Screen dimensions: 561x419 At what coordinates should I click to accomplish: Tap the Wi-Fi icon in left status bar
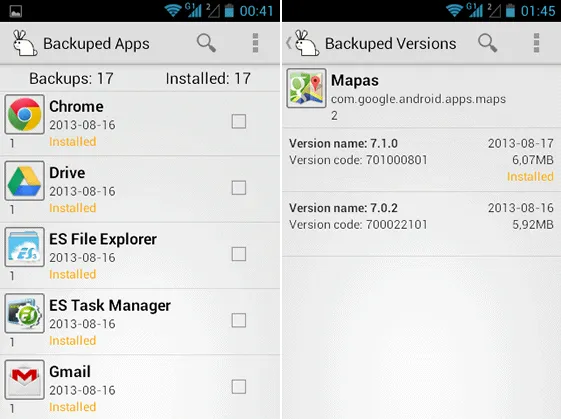click(x=173, y=10)
